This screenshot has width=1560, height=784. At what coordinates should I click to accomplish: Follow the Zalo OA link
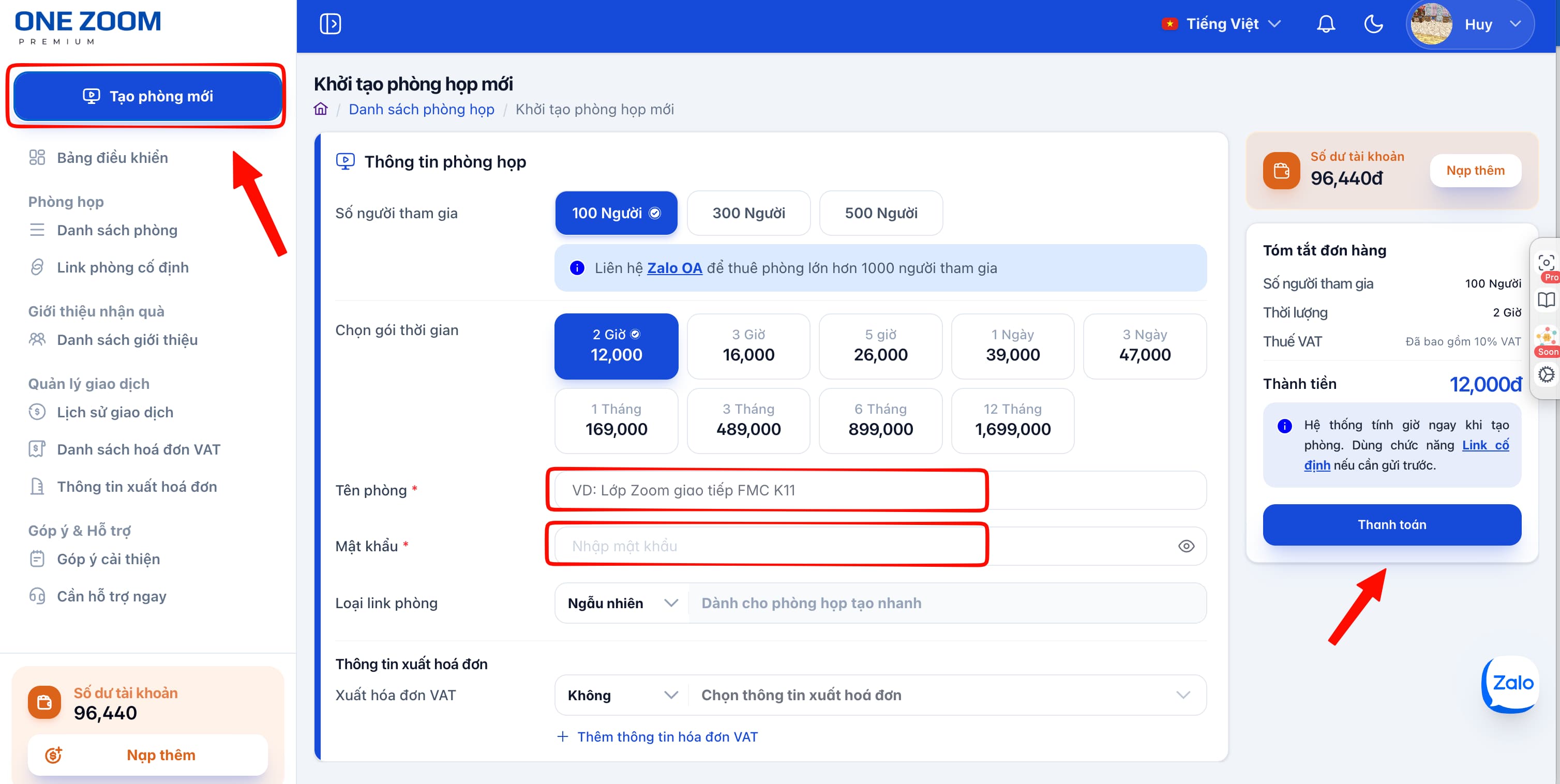pyautogui.click(x=674, y=268)
